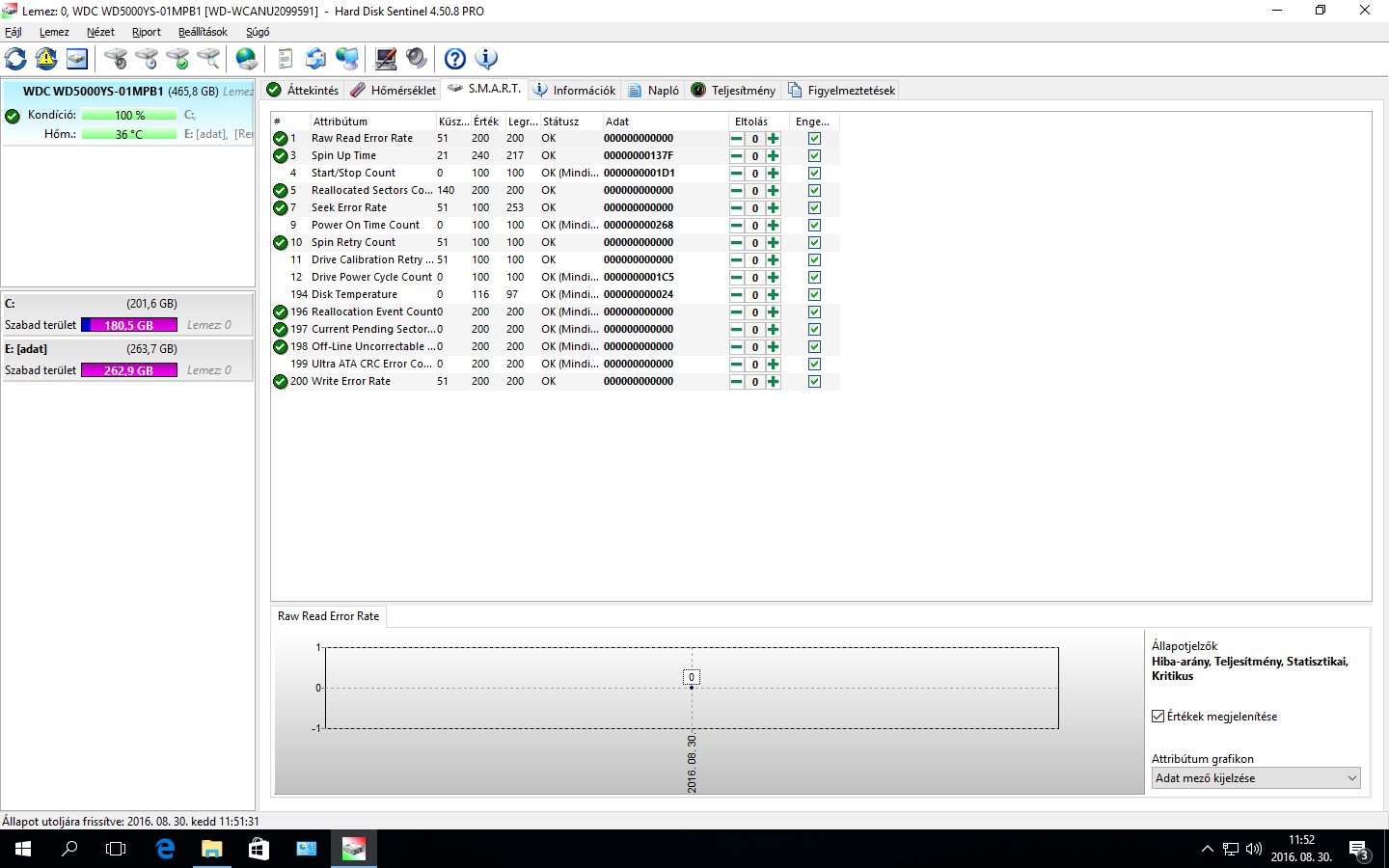Viewport: 1389px width, 868px height.
Task: Click the blue hard disk toolbar icon
Action: click(77, 59)
